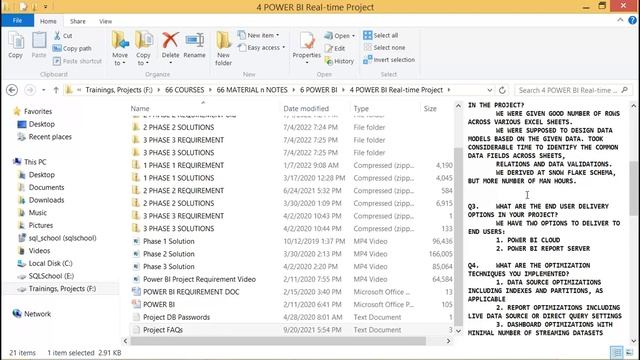The width and height of the screenshot is (640, 360).
Task: Click Select none in the ribbon
Action: pyautogui.click(x=384, y=47)
